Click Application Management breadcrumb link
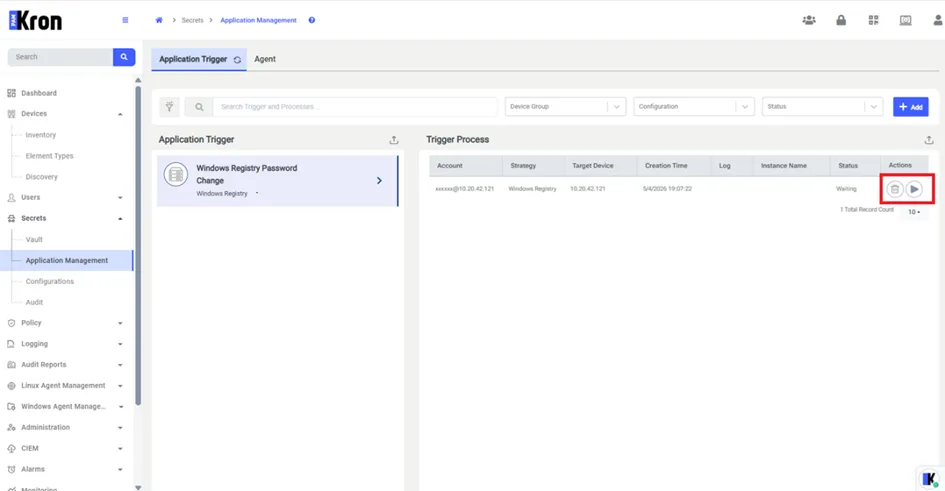 (x=258, y=20)
